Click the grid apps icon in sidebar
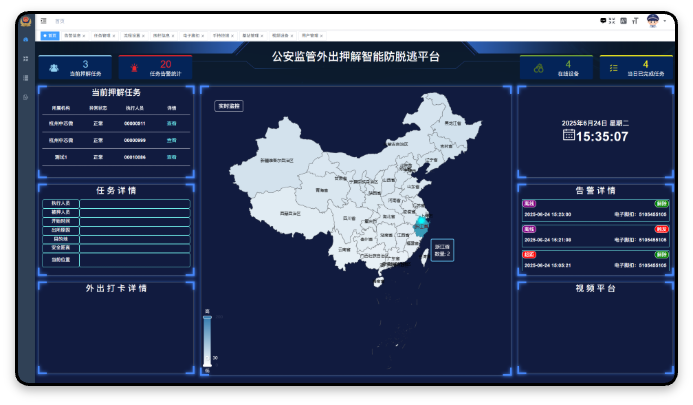 [x=26, y=58]
